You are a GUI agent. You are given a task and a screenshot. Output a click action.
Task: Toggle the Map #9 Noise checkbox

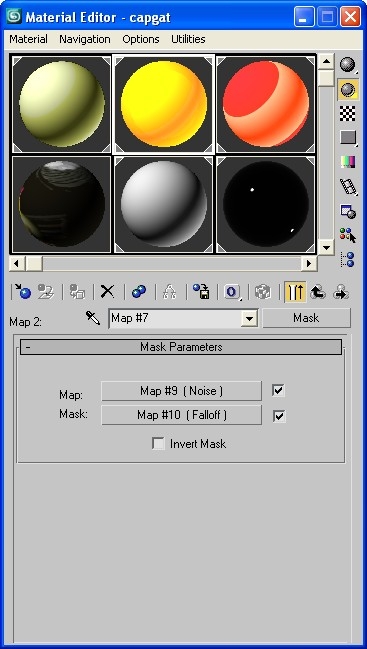(x=278, y=390)
